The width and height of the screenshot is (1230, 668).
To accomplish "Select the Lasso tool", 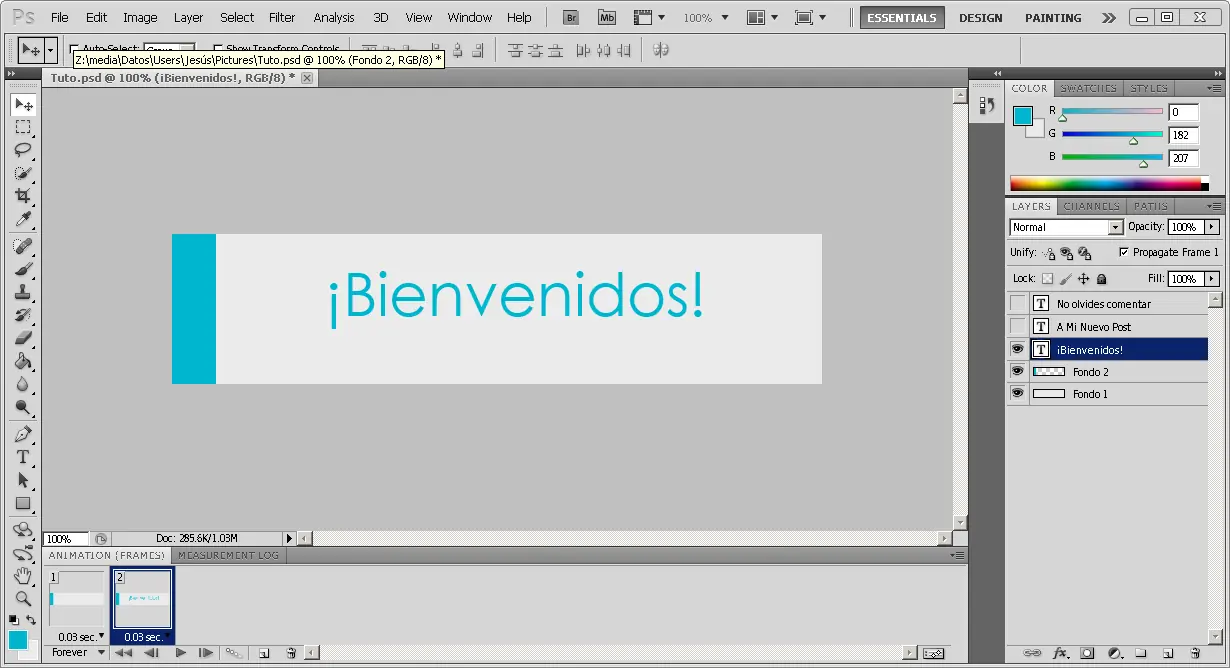I will (22, 150).
